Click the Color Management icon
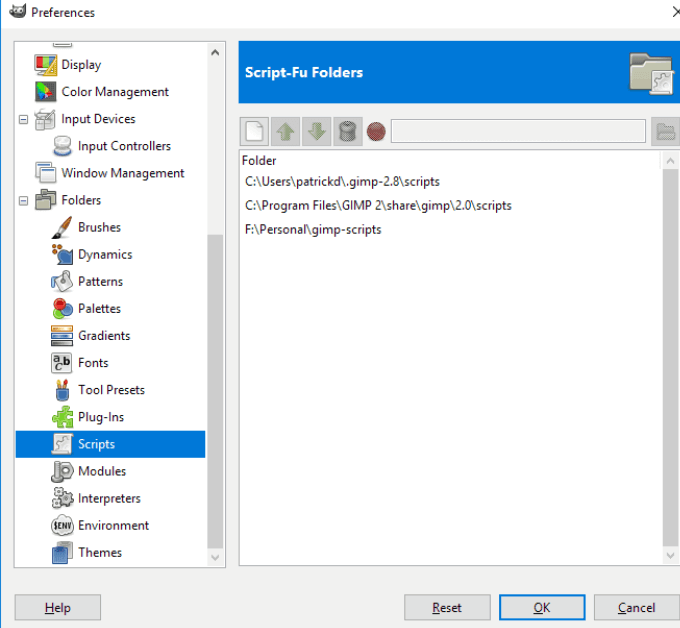The image size is (680, 628). point(46,92)
